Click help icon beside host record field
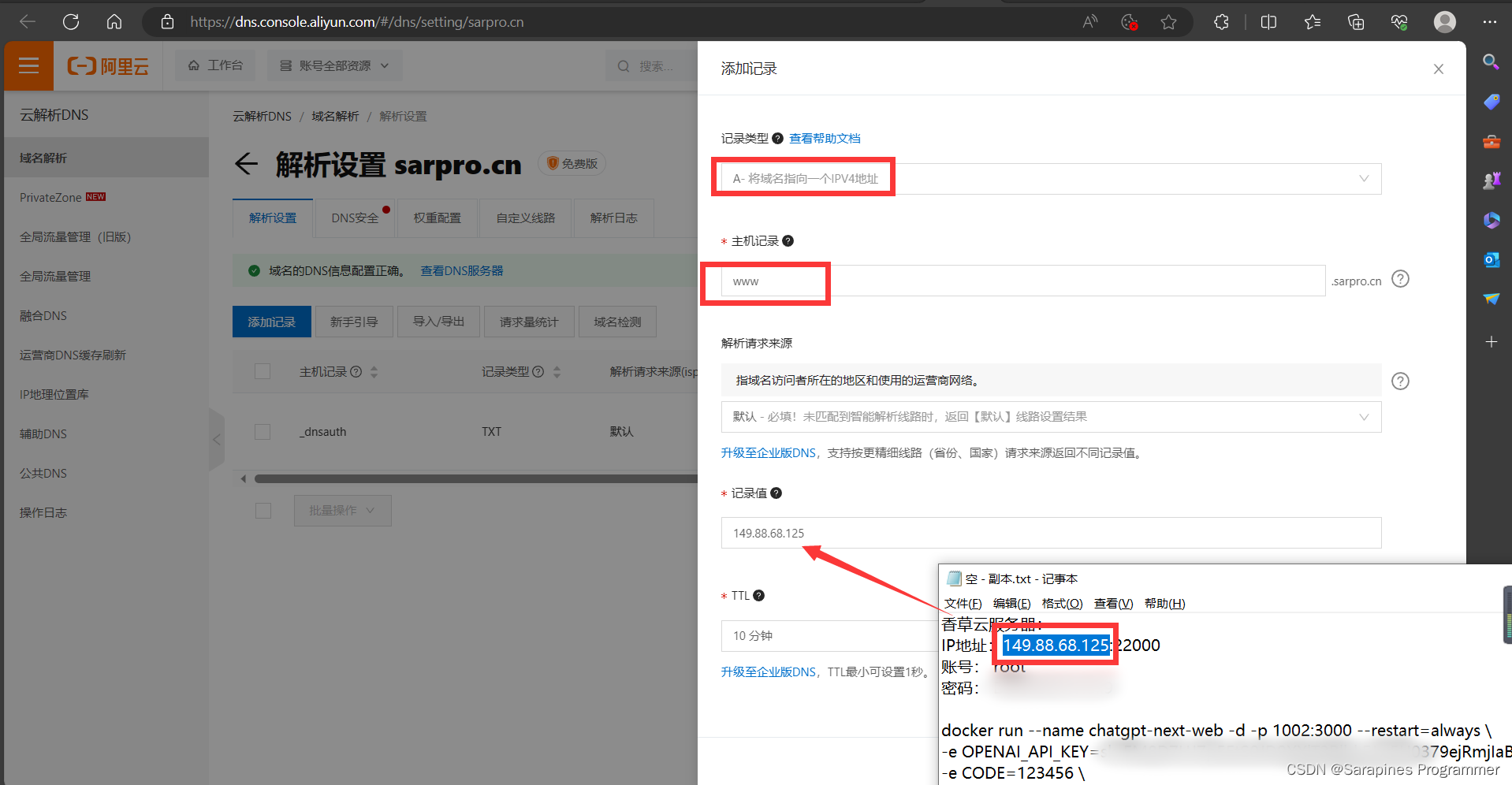This screenshot has height=785, width=1512. (x=1400, y=279)
